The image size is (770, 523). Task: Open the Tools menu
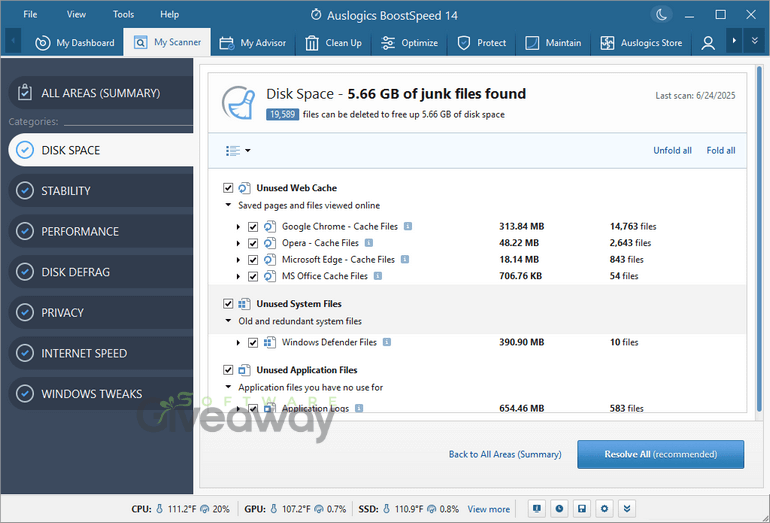[x=123, y=14]
